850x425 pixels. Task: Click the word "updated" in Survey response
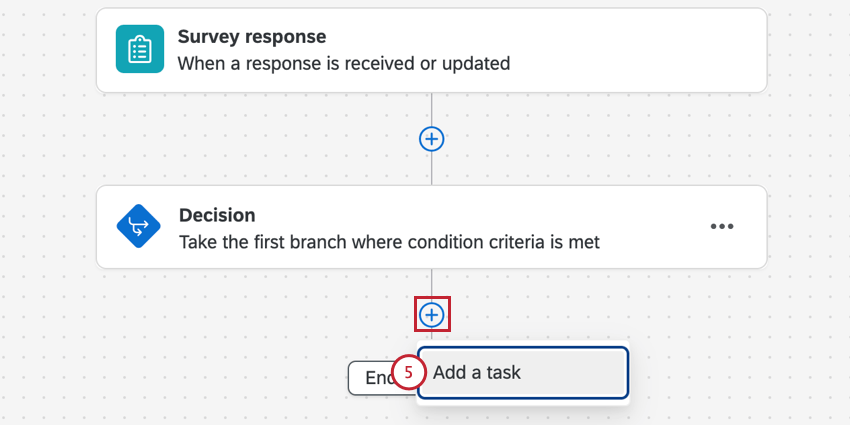[477, 64]
